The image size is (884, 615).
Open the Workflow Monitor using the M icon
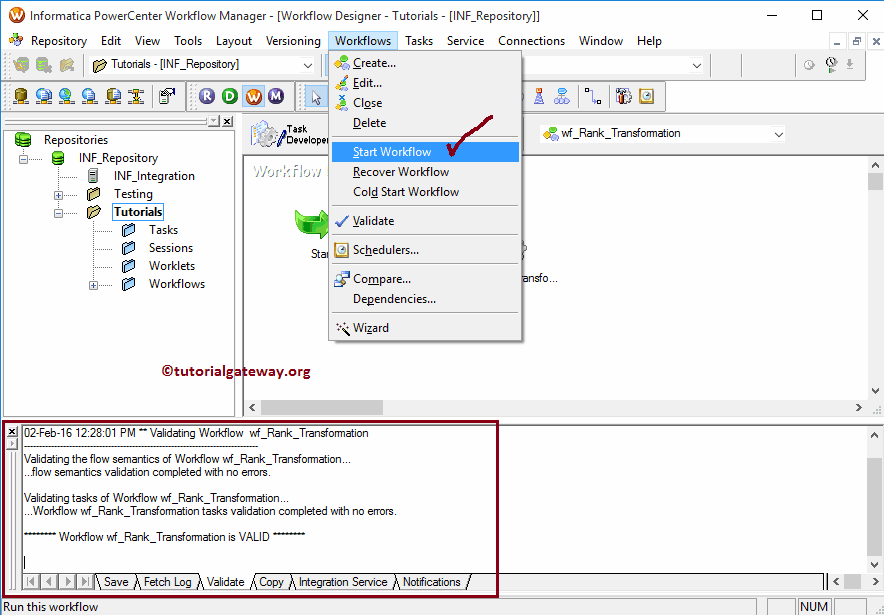click(x=277, y=96)
